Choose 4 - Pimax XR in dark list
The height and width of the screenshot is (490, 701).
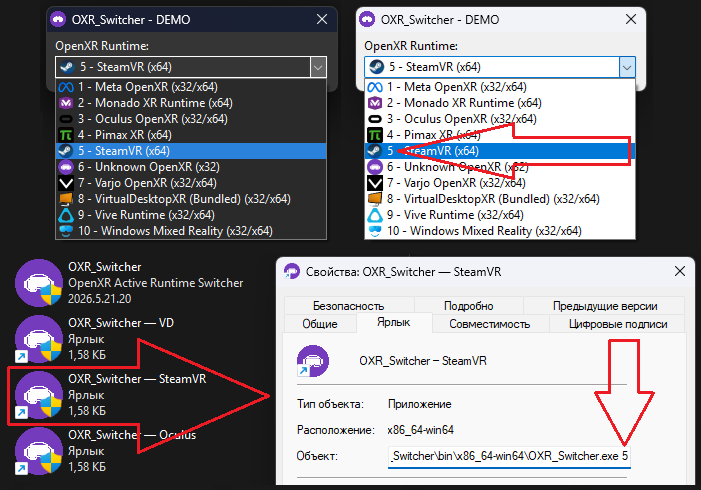coord(191,135)
